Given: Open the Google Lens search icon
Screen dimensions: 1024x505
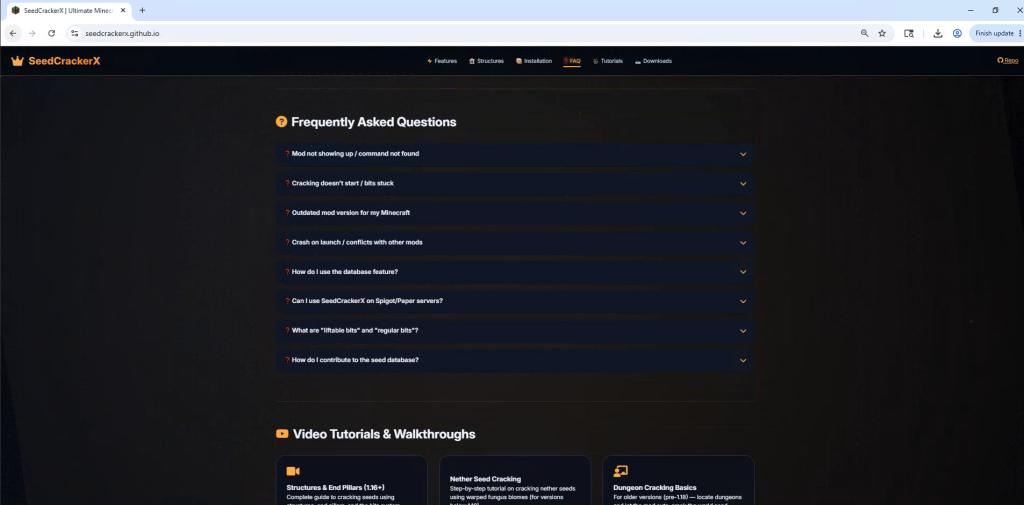Looking at the screenshot, I should (908, 33).
